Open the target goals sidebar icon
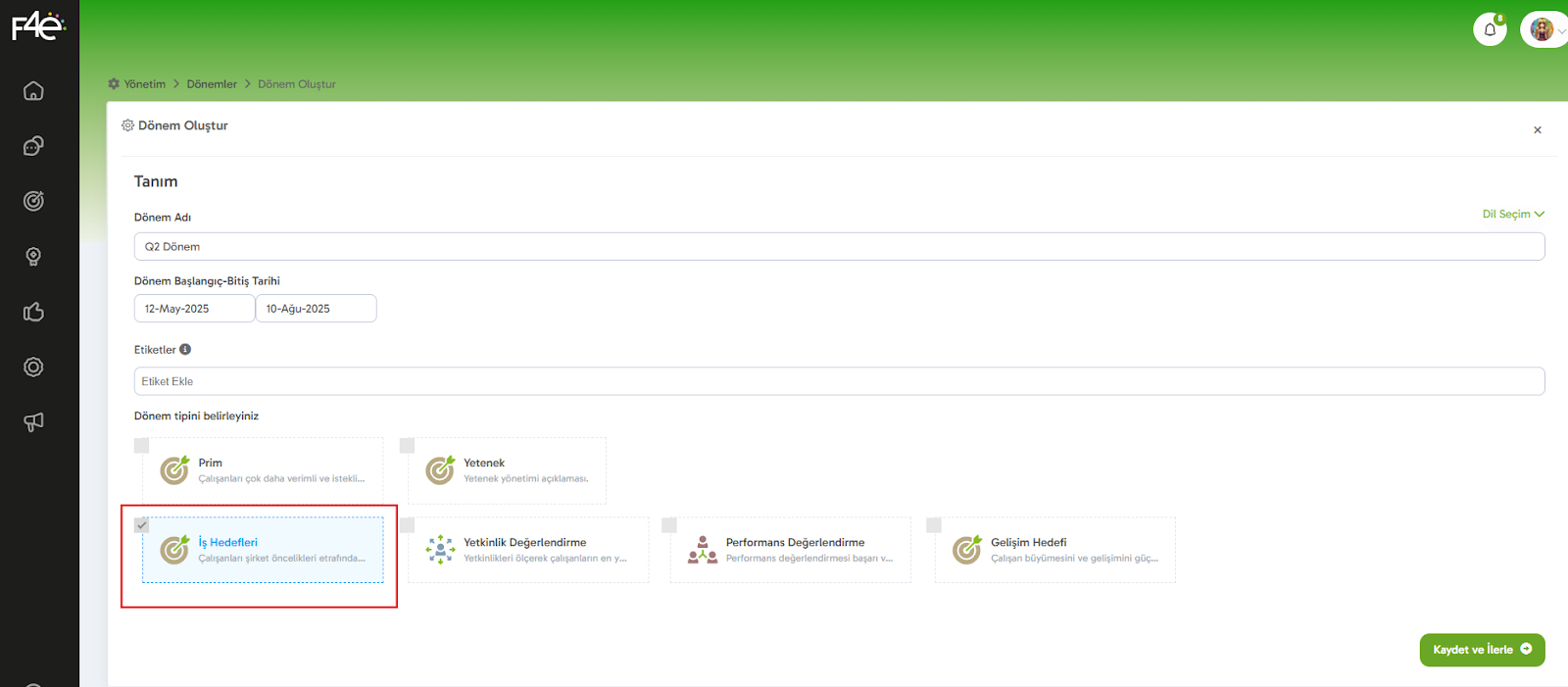This screenshot has width=1568, height=687. click(x=33, y=201)
